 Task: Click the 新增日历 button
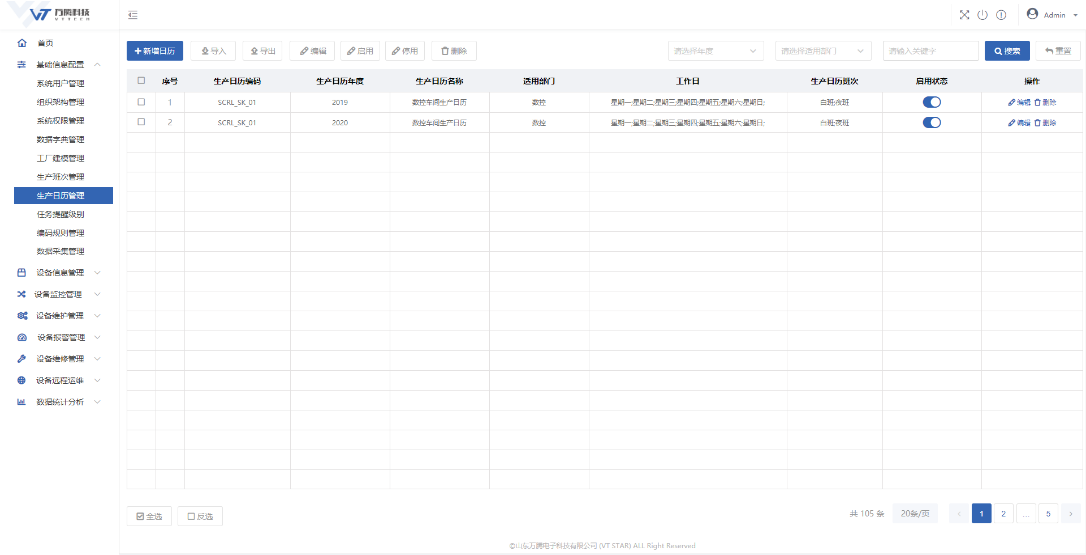point(155,50)
